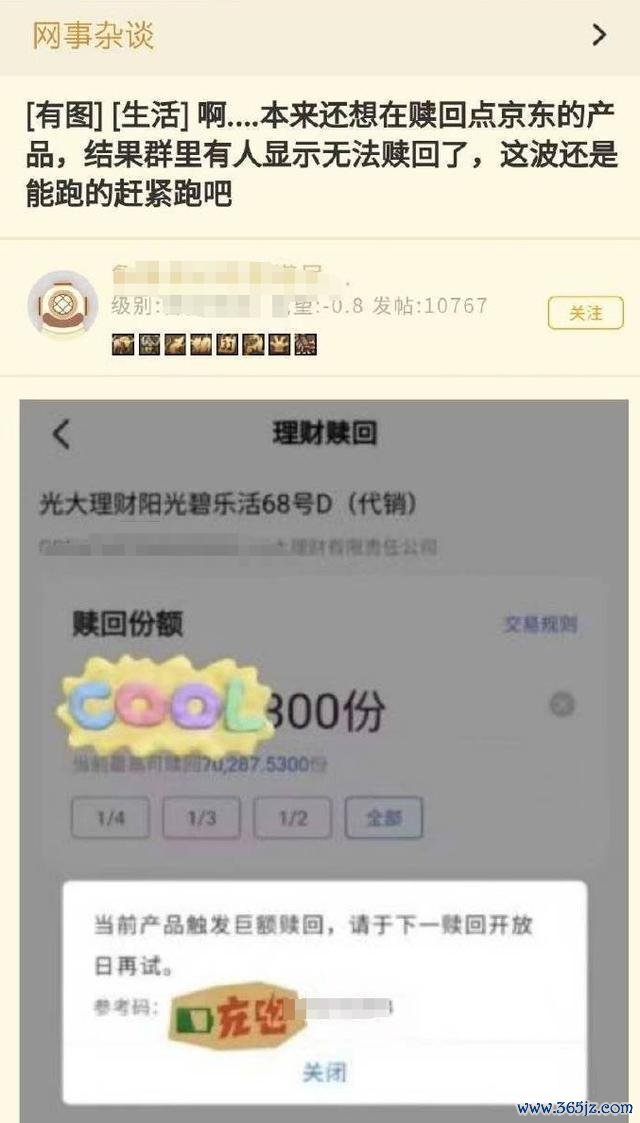This screenshot has height=1123, width=640.
Task: Open the 交易规则 link
Action: pyautogui.click(x=540, y=624)
